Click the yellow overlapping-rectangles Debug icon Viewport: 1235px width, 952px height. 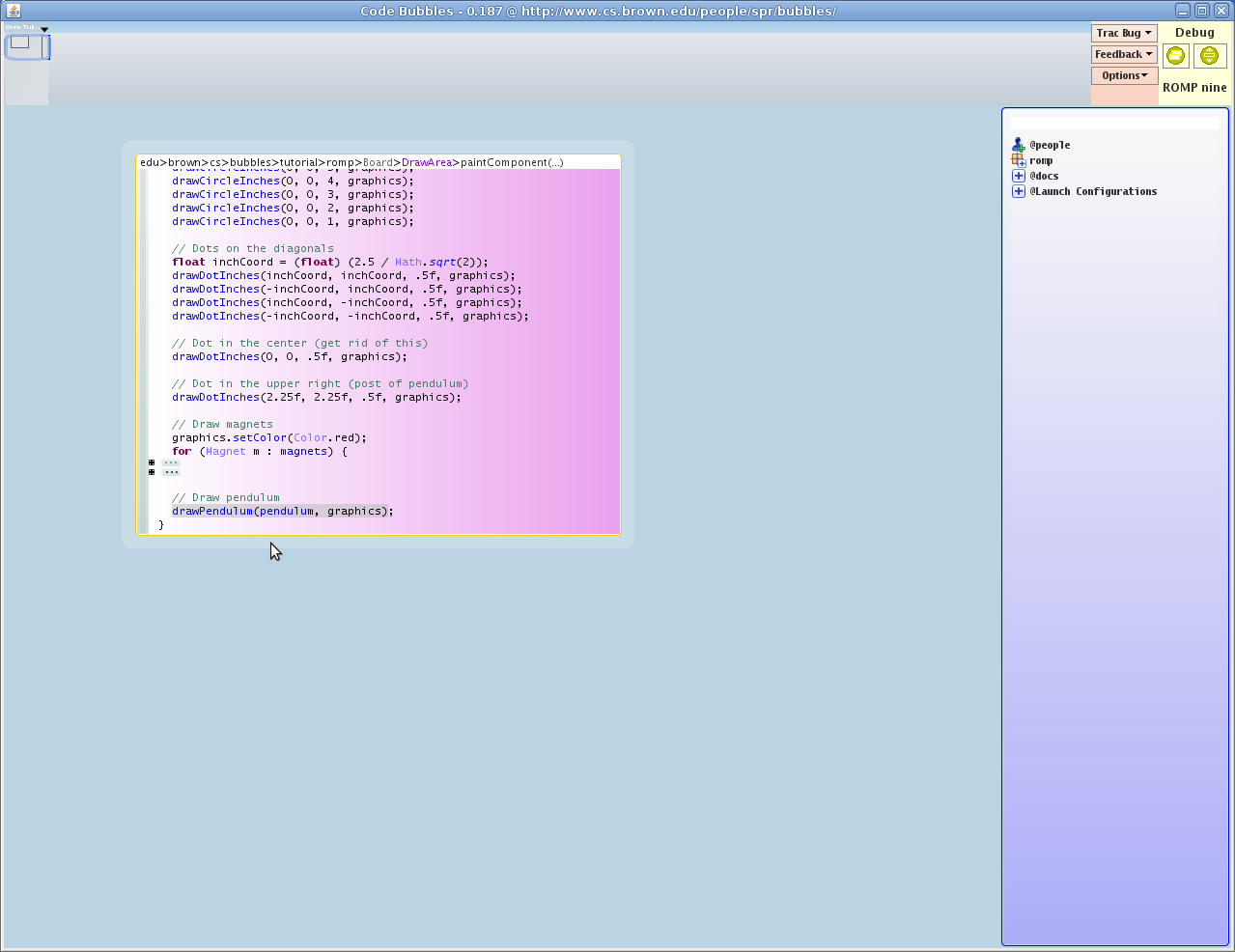[x=1175, y=56]
